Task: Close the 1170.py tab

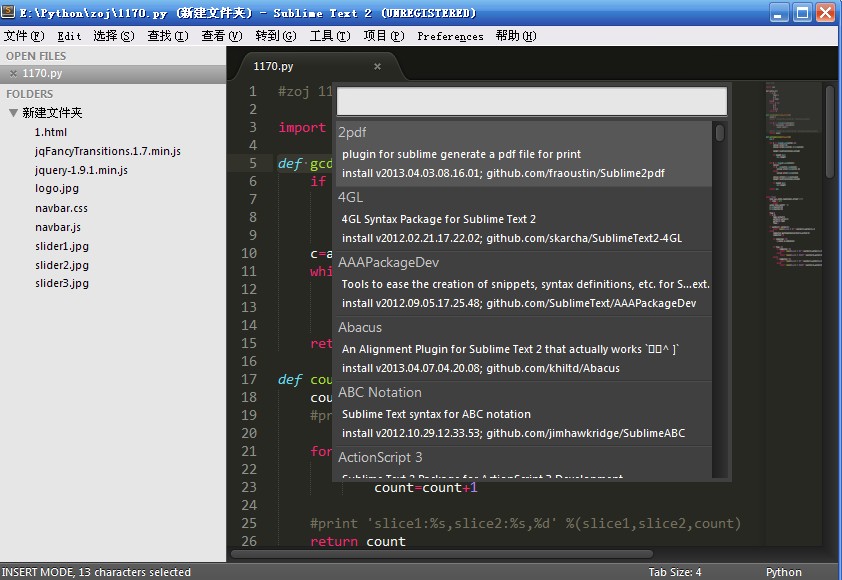Action: pos(378,66)
